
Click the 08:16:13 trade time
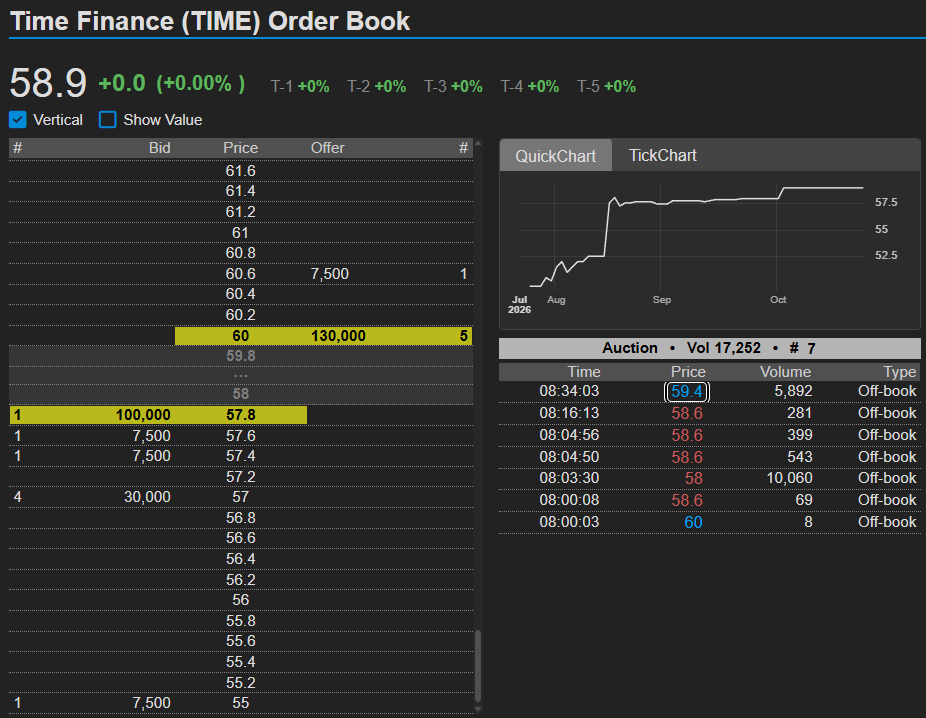coord(569,413)
